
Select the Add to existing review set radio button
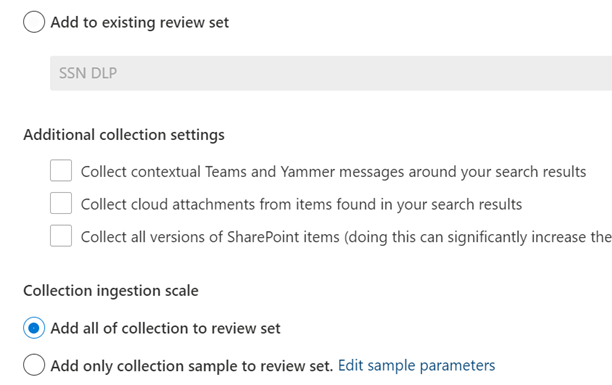point(34,22)
